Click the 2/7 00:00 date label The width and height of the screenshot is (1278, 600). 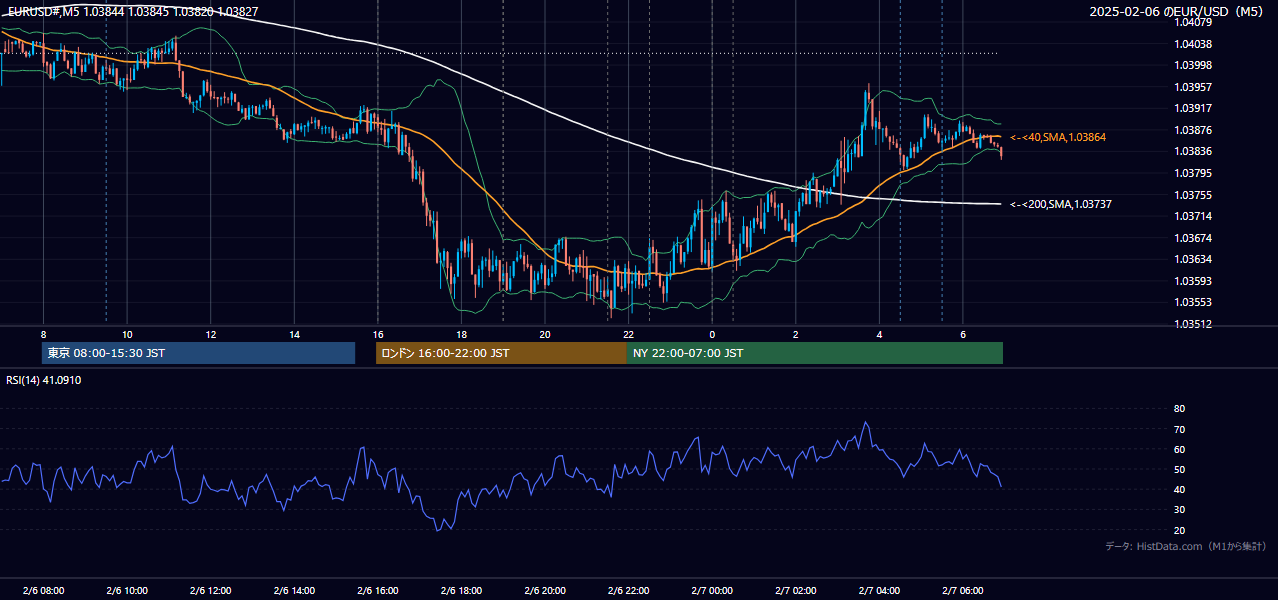pyautogui.click(x=712, y=590)
